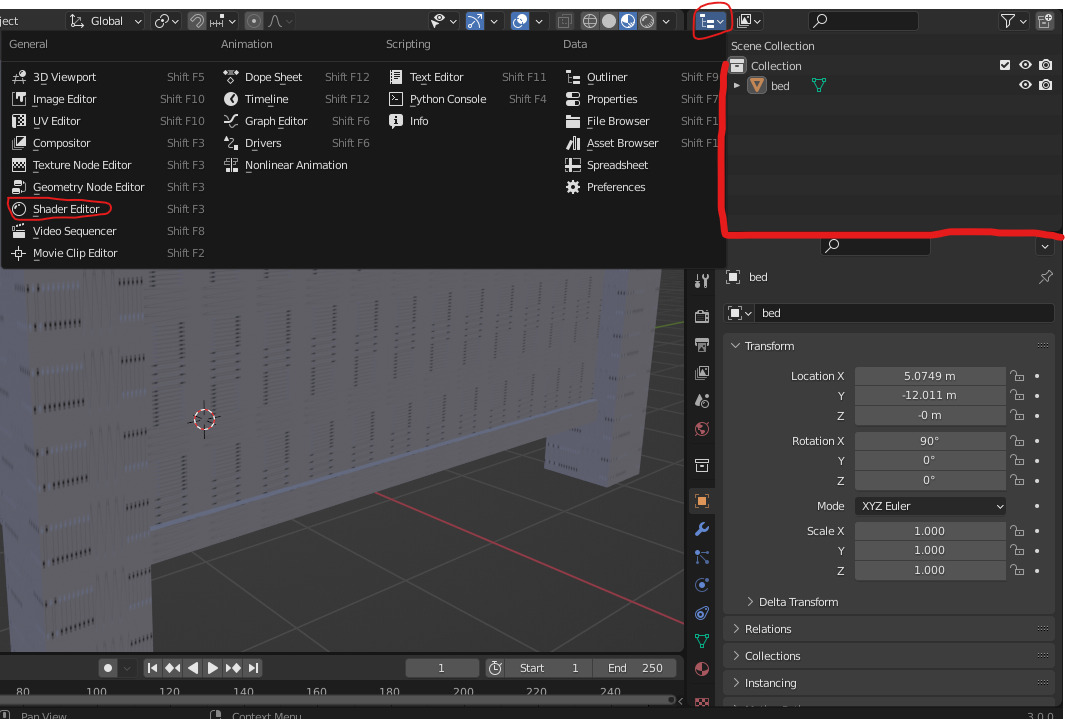The height and width of the screenshot is (719, 1065).
Task: Click the bed mesh data icon in the outliner
Action: click(x=819, y=86)
